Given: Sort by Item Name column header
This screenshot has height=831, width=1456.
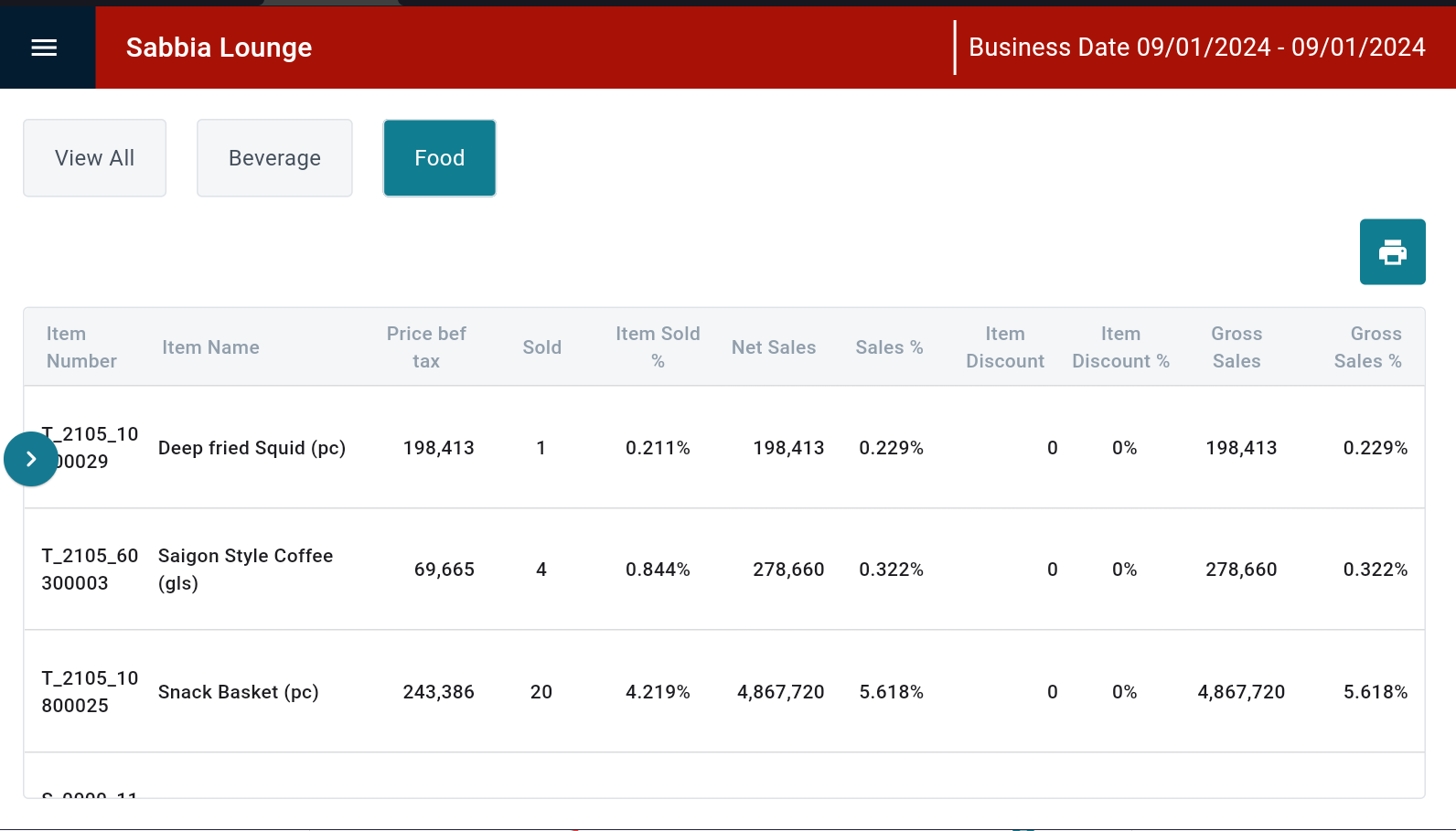Looking at the screenshot, I should 210,347.
